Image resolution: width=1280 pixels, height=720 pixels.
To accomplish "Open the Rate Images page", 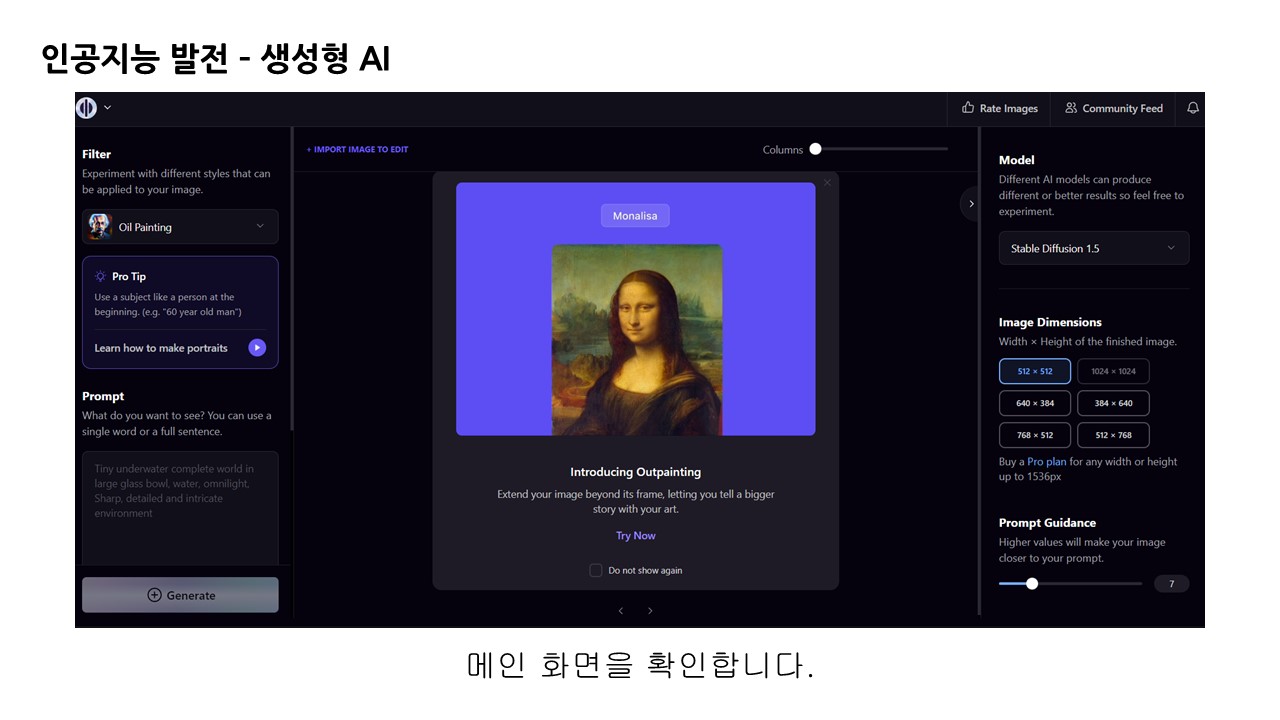I will [999, 108].
